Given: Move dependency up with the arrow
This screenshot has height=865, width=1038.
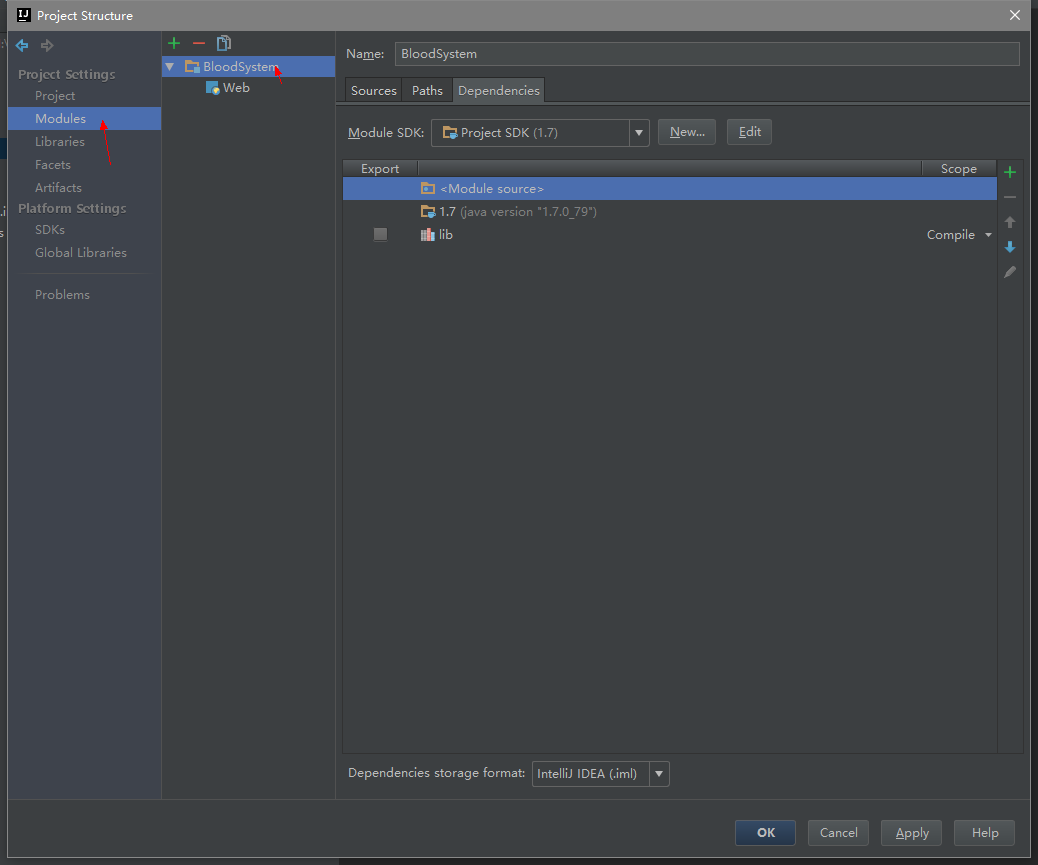Looking at the screenshot, I should [x=1010, y=222].
